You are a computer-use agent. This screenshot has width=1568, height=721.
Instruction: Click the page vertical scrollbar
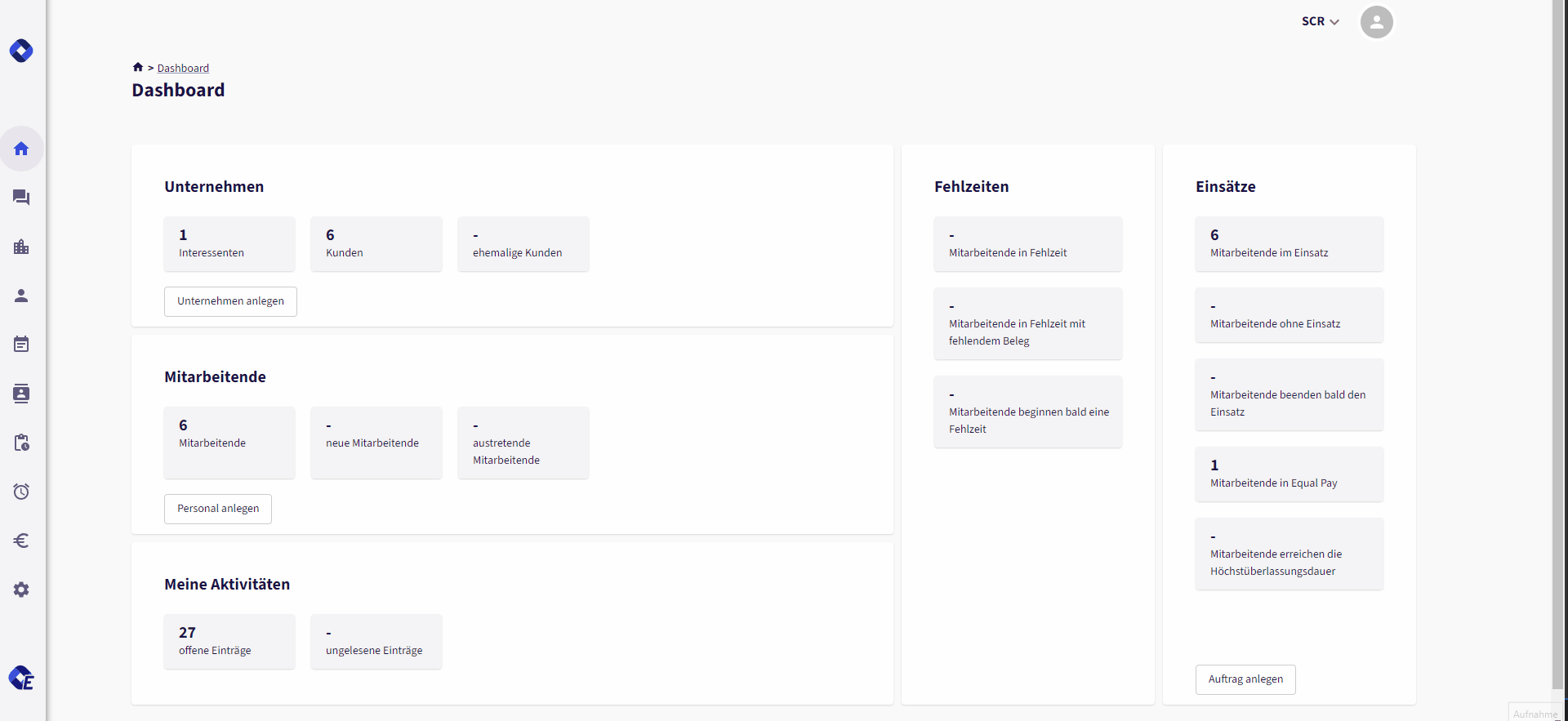coord(1559,343)
